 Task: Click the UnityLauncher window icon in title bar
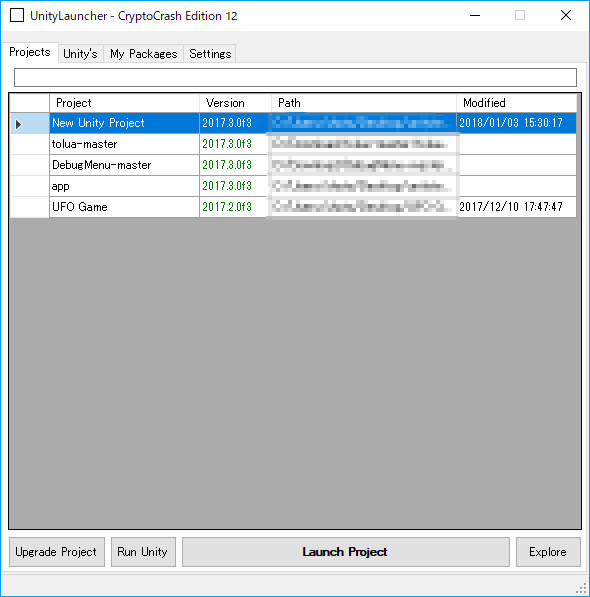click(x=17, y=16)
